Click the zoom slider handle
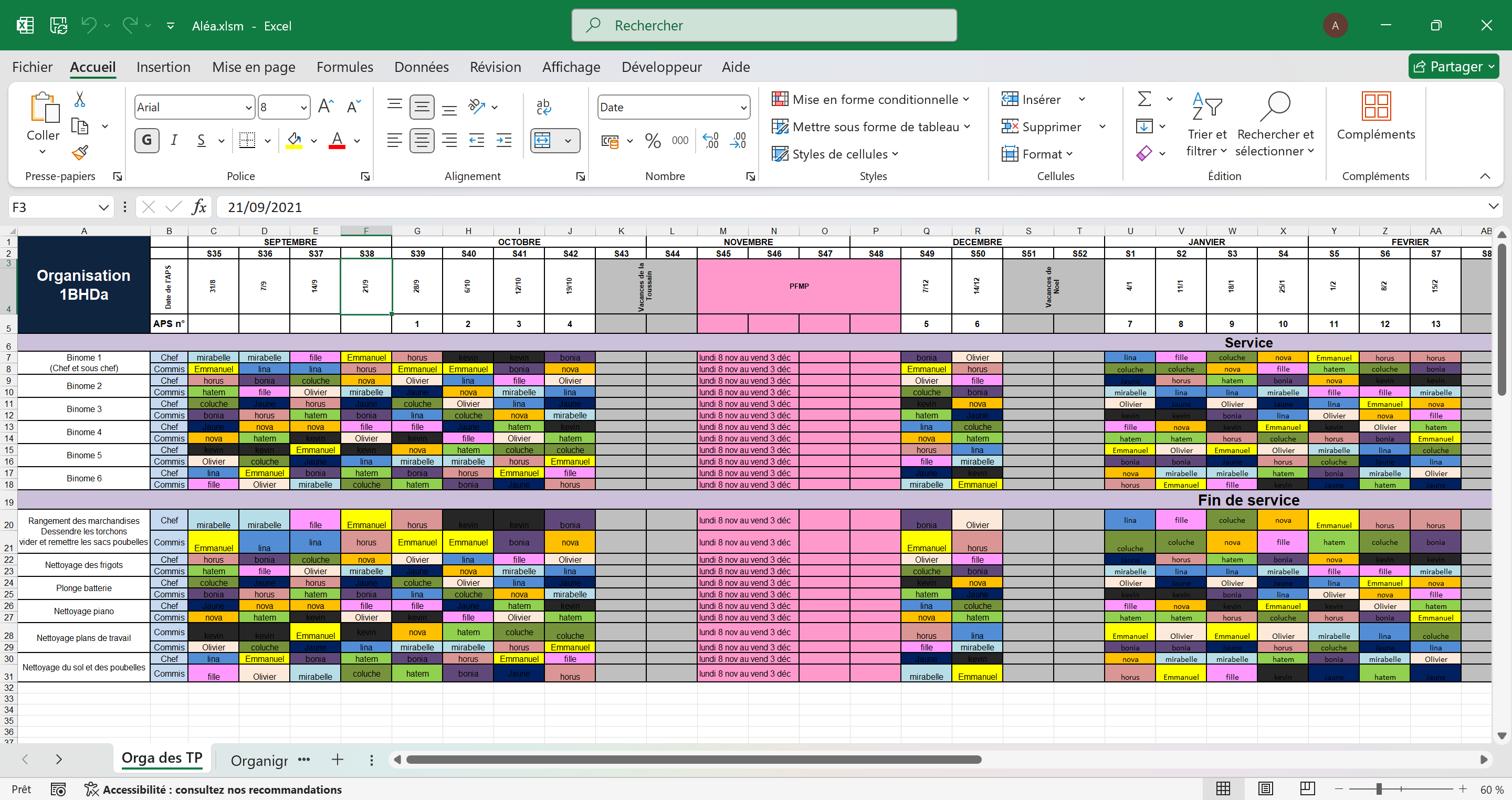Viewport: 1512px width, 800px height. click(x=1379, y=790)
